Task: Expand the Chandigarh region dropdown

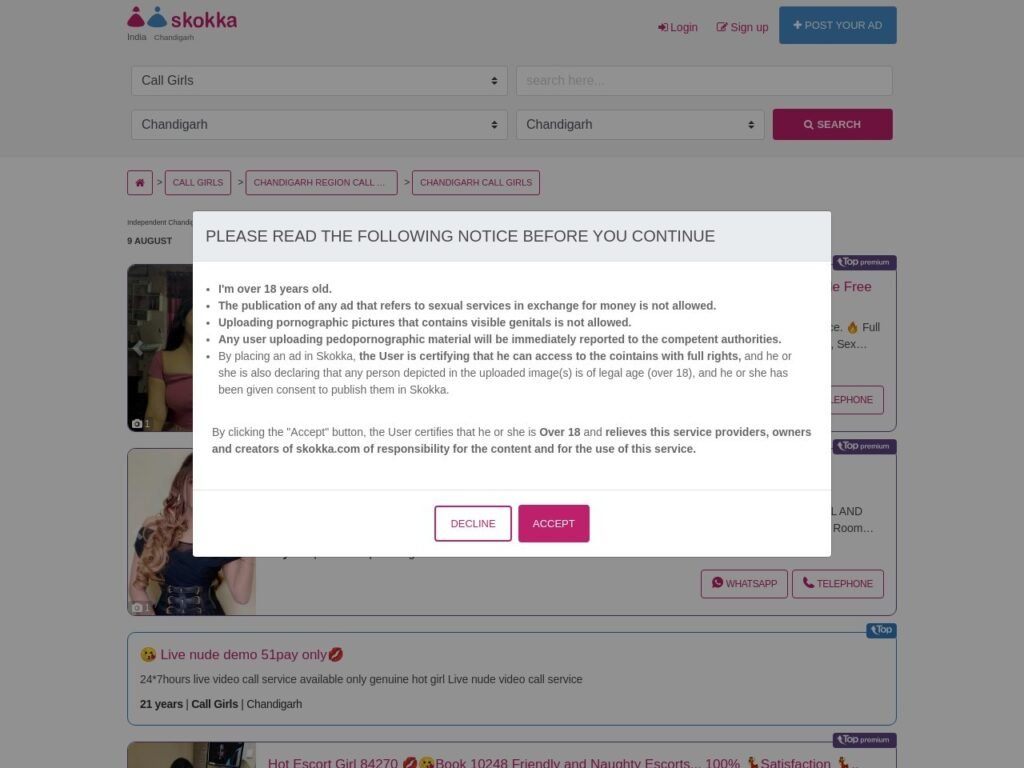Action: pyautogui.click(x=319, y=124)
